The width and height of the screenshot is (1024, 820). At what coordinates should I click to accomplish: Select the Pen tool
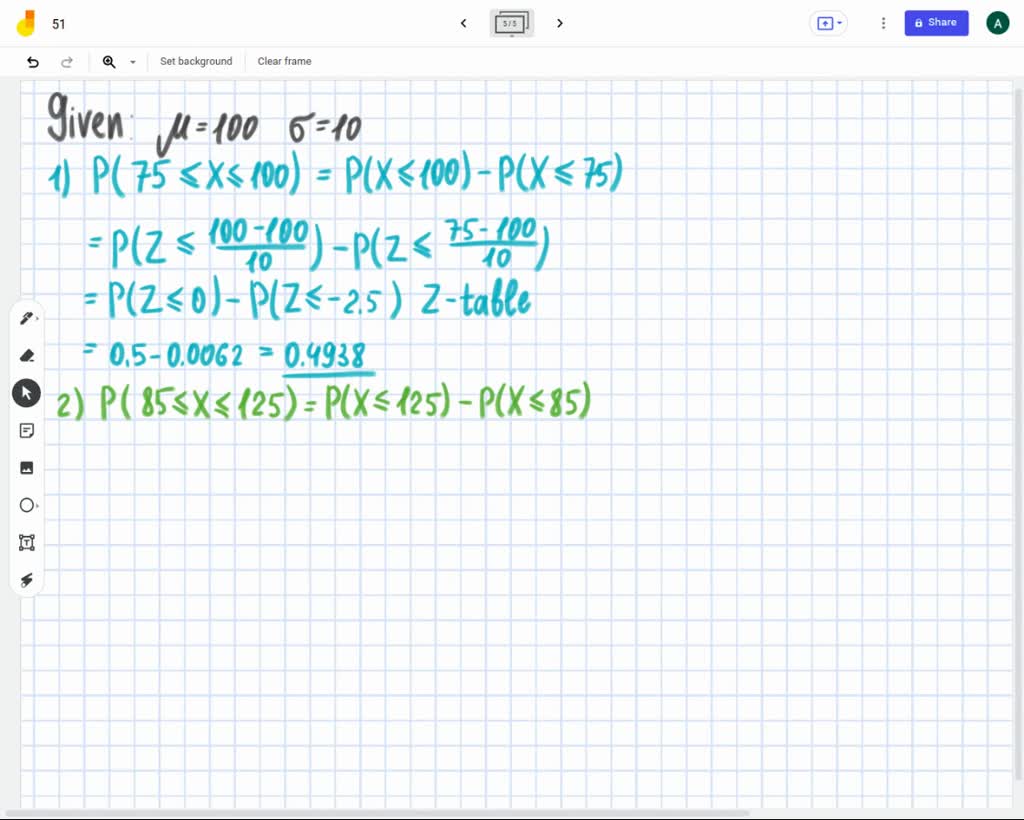click(27, 318)
